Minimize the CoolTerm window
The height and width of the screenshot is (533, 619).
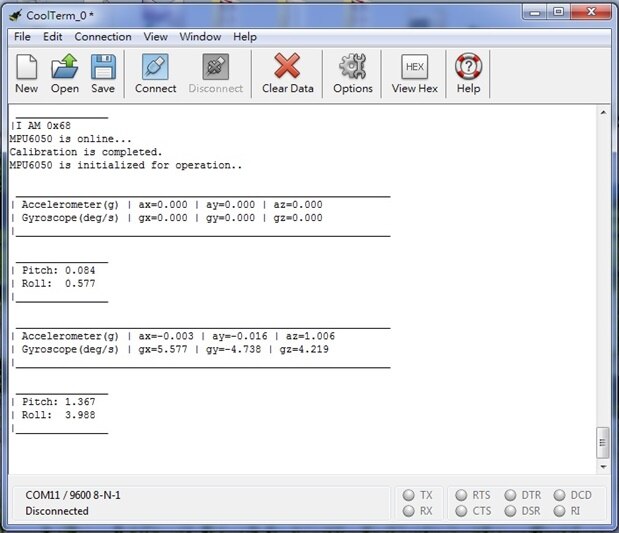pyautogui.click(x=535, y=12)
